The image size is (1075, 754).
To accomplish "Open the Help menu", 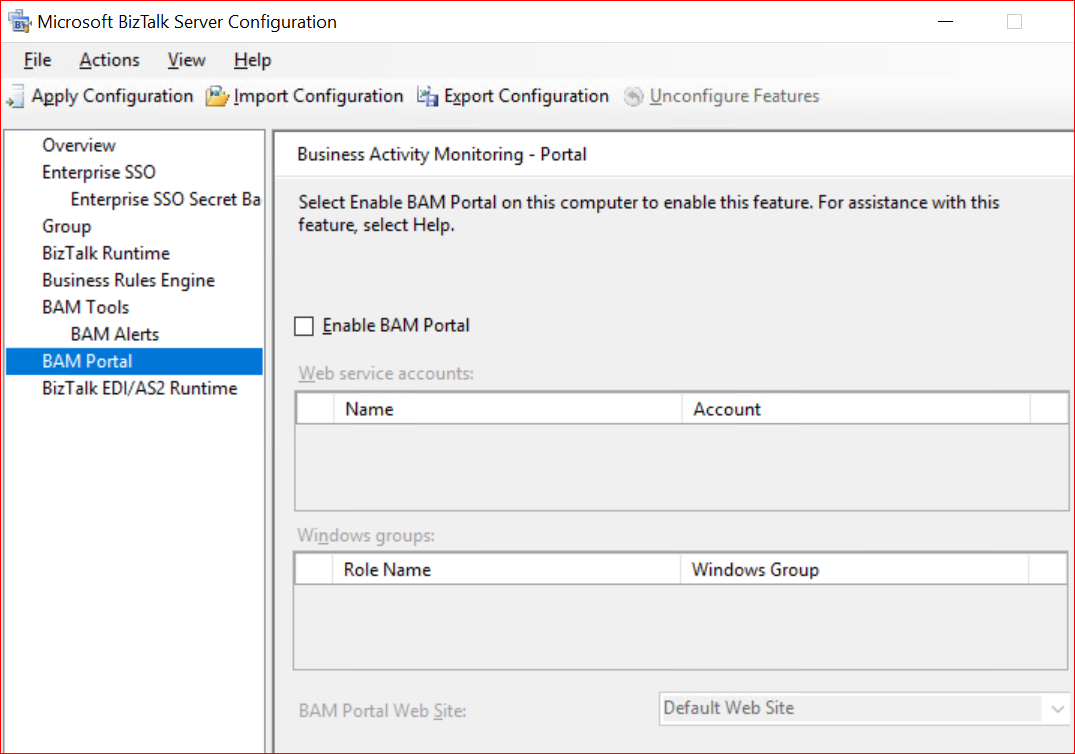I will (252, 61).
